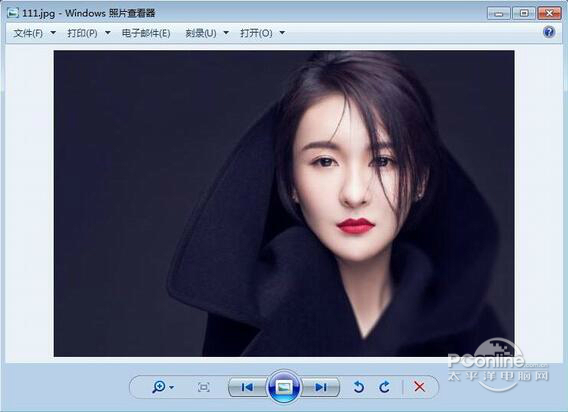Click the actual size fit icon
568x412 pixels.
tap(204, 387)
